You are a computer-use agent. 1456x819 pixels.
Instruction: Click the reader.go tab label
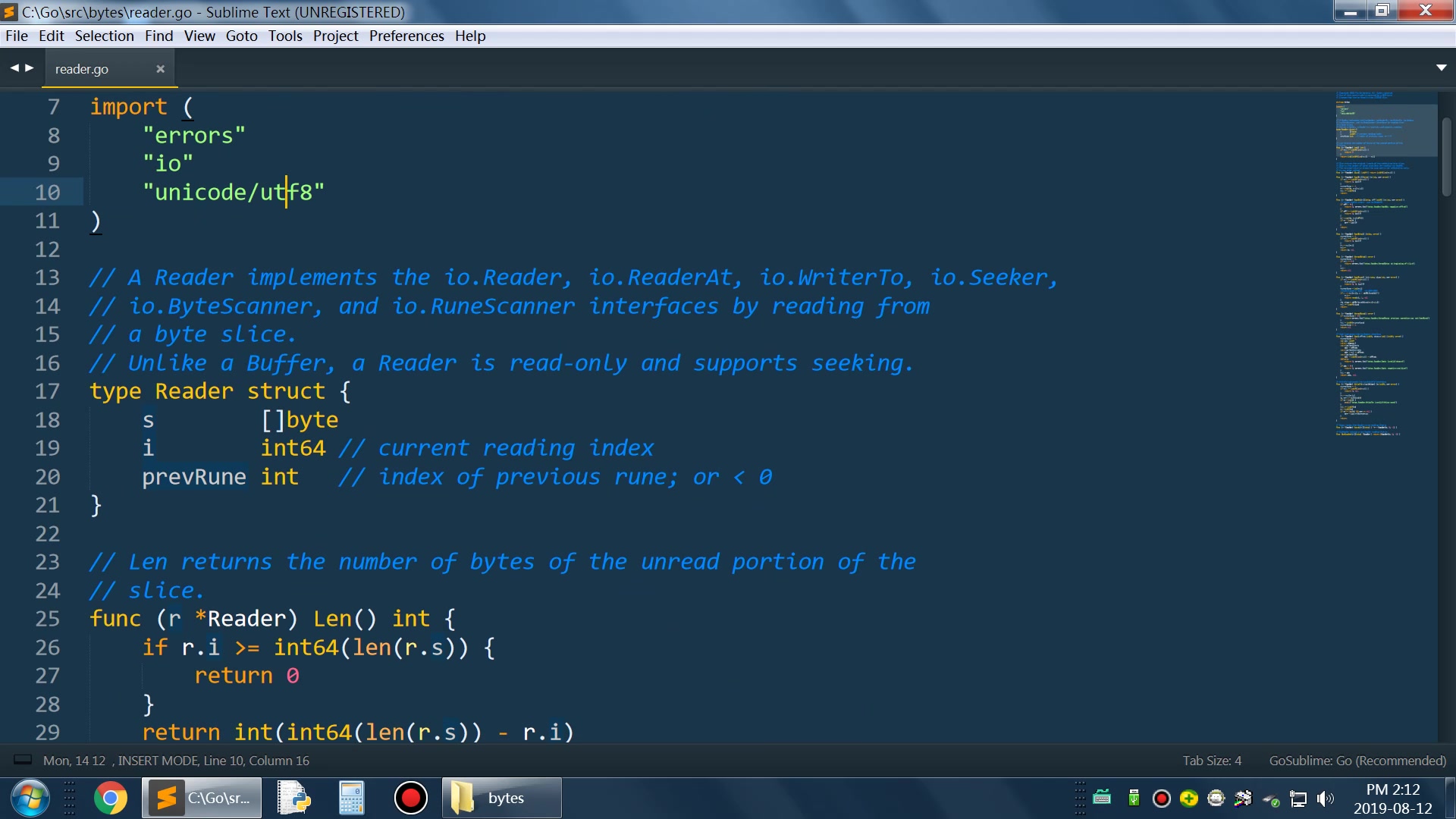[x=82, y=68]
